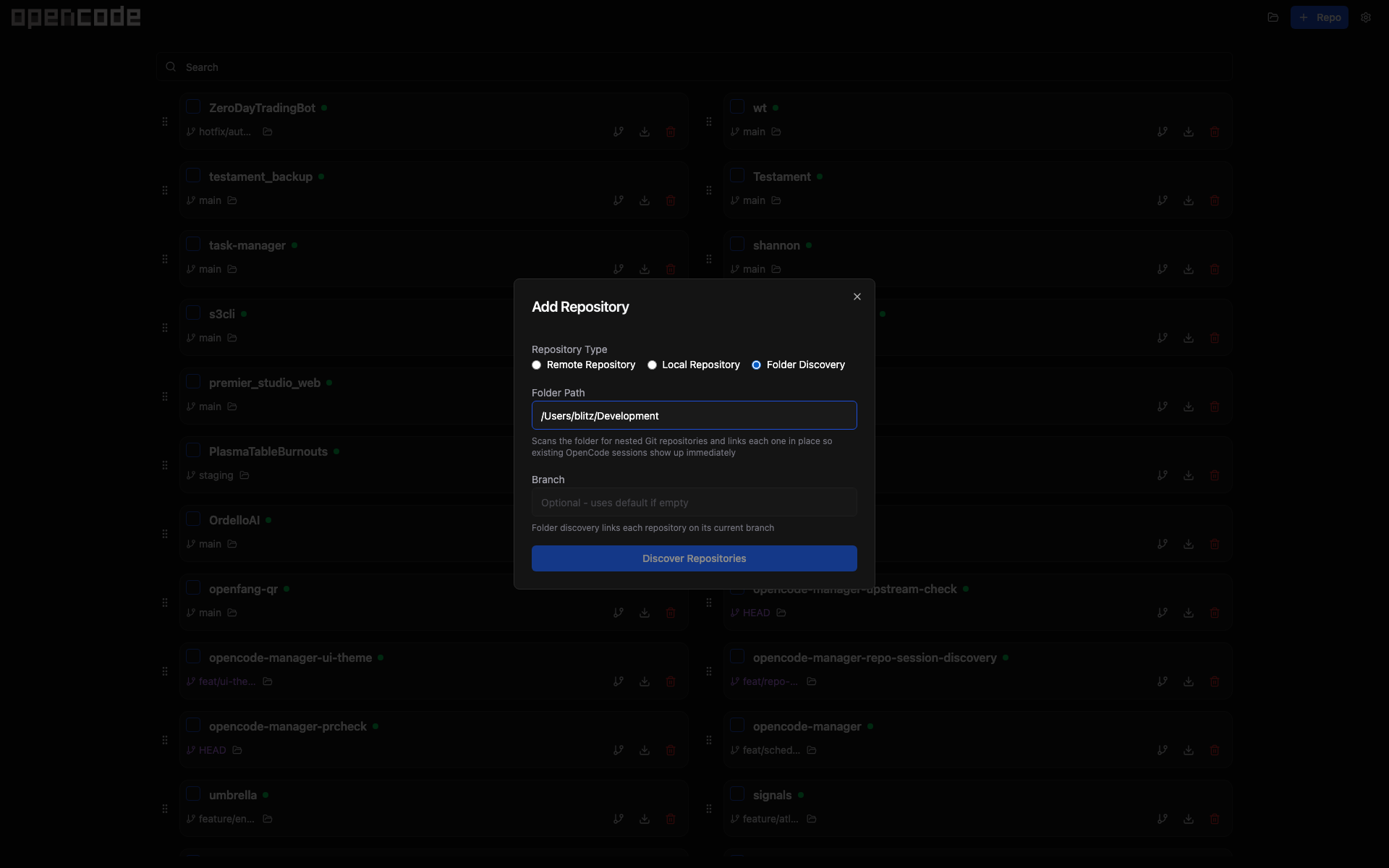This screenshot has width=1389, height=868.
Task: Click delete icon for ZeroDayTradingBot repo
Action: click(671, 132)
